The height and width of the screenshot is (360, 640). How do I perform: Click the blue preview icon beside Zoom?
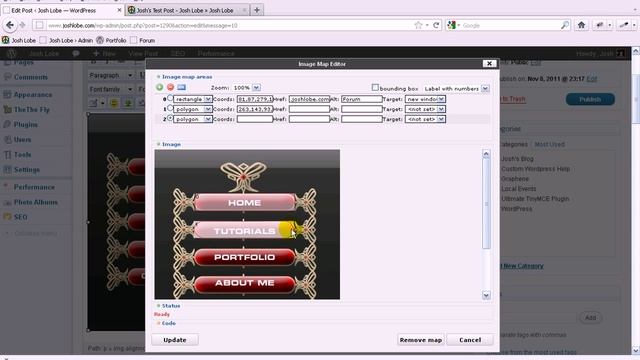tap(182, 87)
